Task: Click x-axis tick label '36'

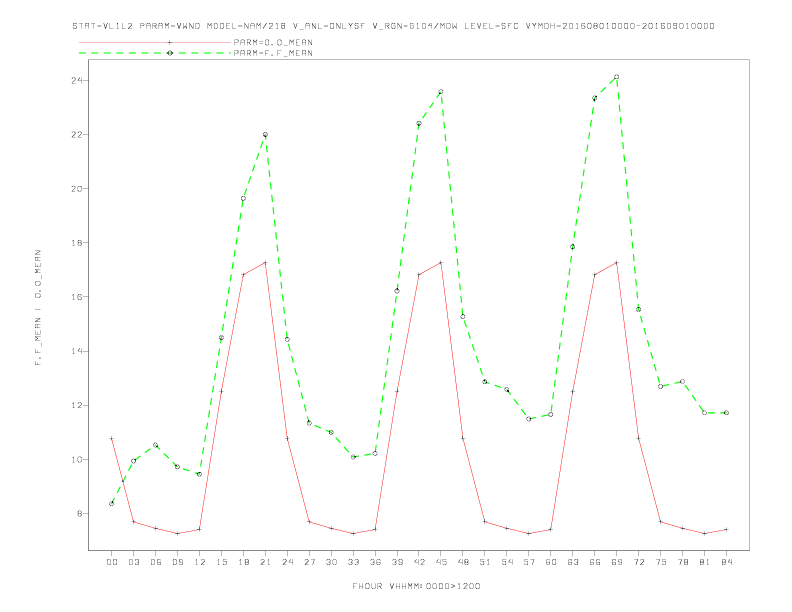Action: tap(375, 562)
